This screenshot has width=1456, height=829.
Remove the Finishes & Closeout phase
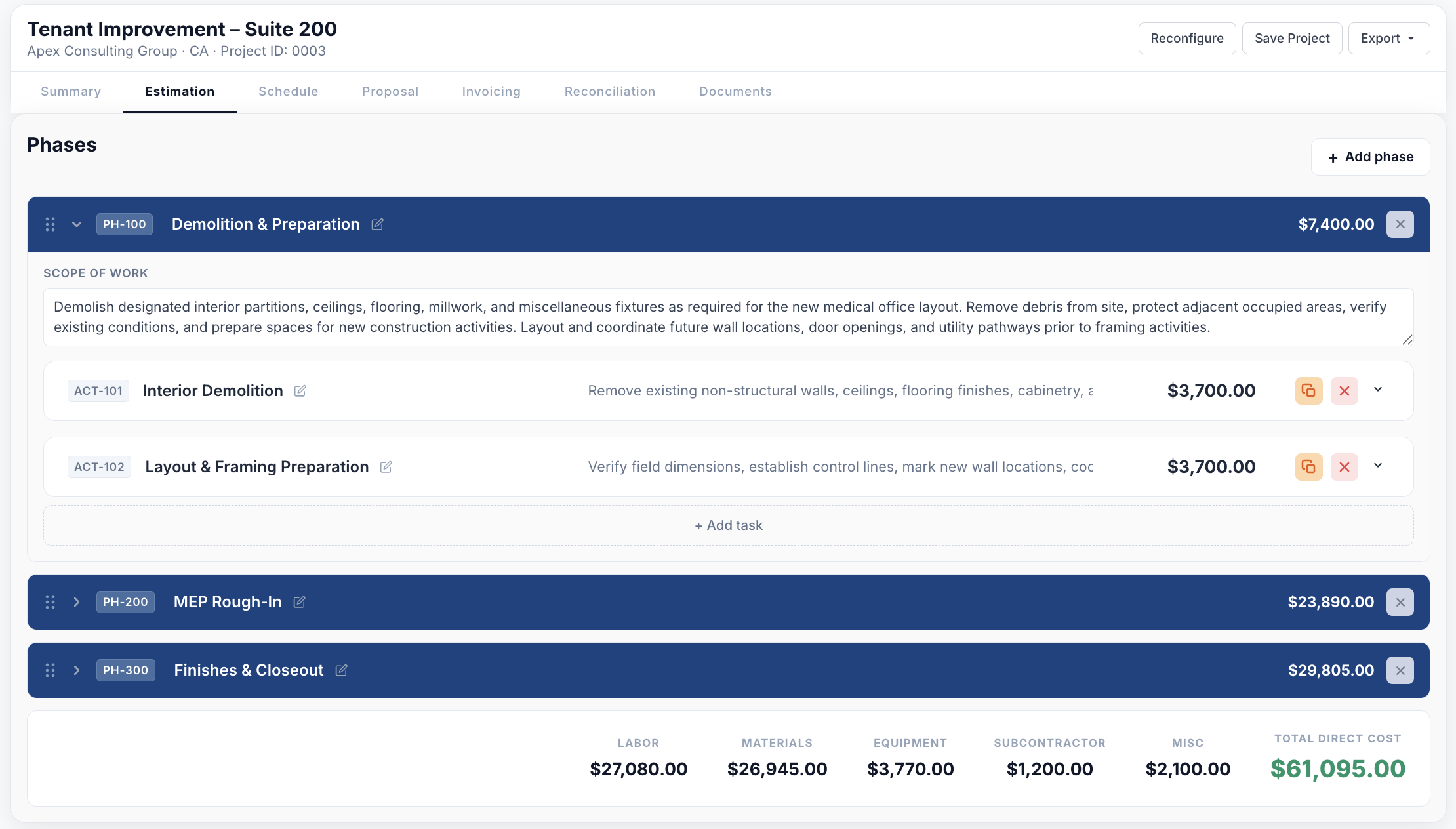[x=1400, y=670]
